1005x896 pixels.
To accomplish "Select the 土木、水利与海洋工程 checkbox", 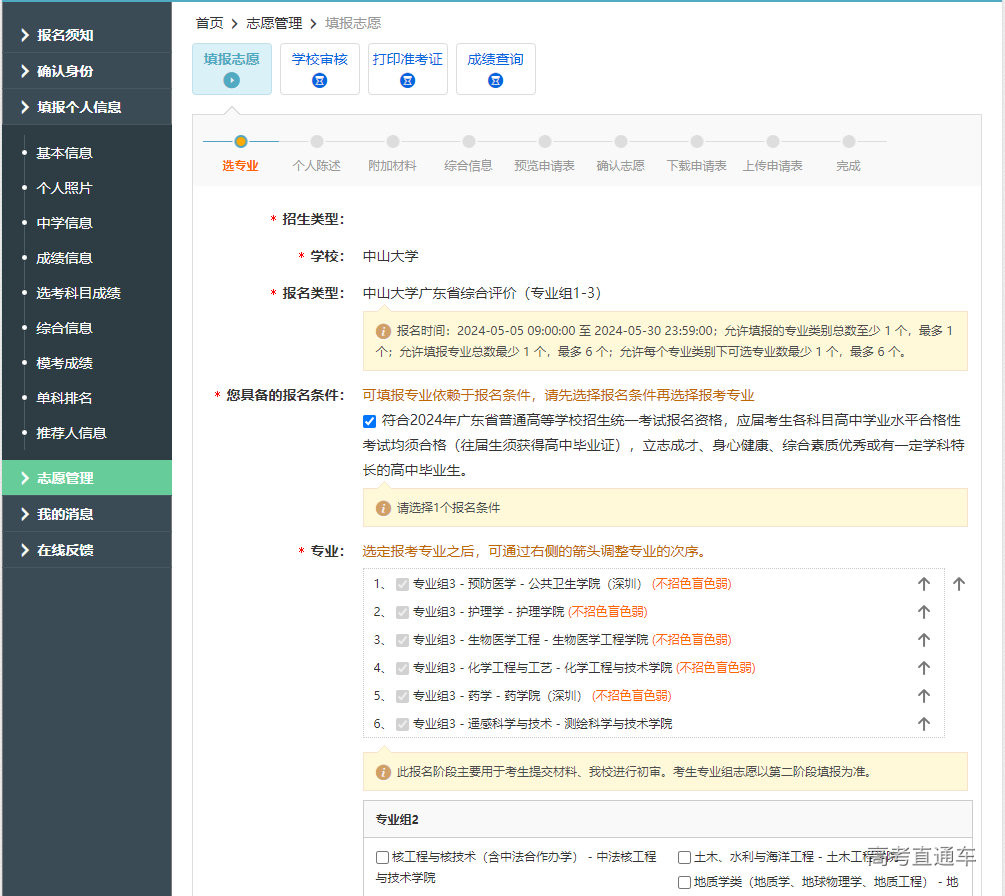I will (684, 857).
